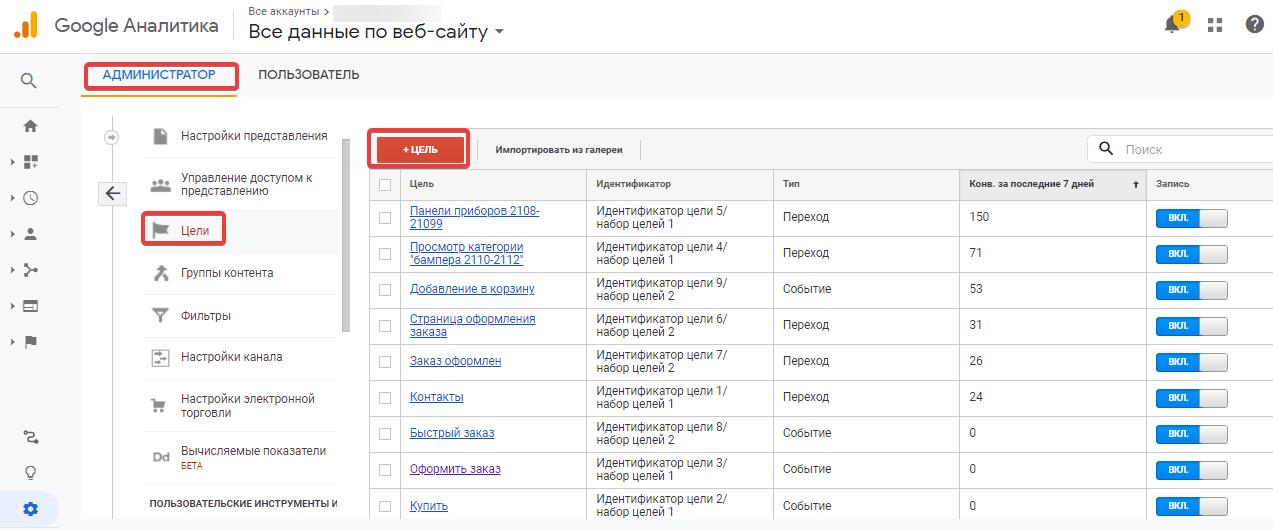This screenshot has height=529, width=1273.
Task: Expand the Customization section arrow
Action: click(12, 161)
